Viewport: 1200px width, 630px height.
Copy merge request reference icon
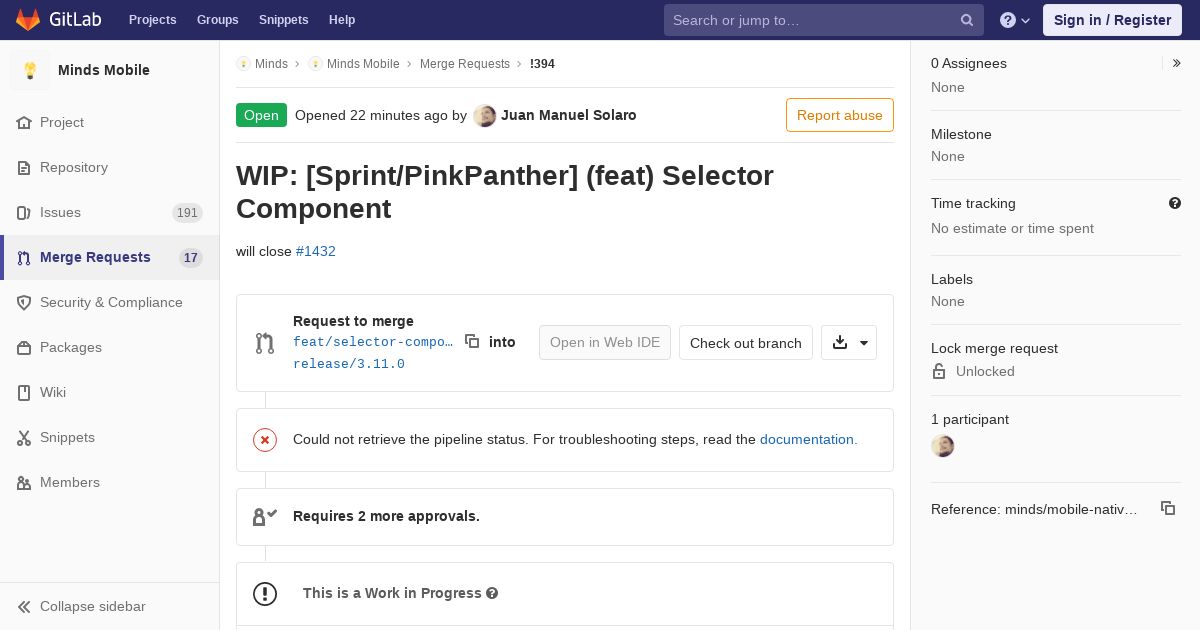click(x=1168, y=508)
